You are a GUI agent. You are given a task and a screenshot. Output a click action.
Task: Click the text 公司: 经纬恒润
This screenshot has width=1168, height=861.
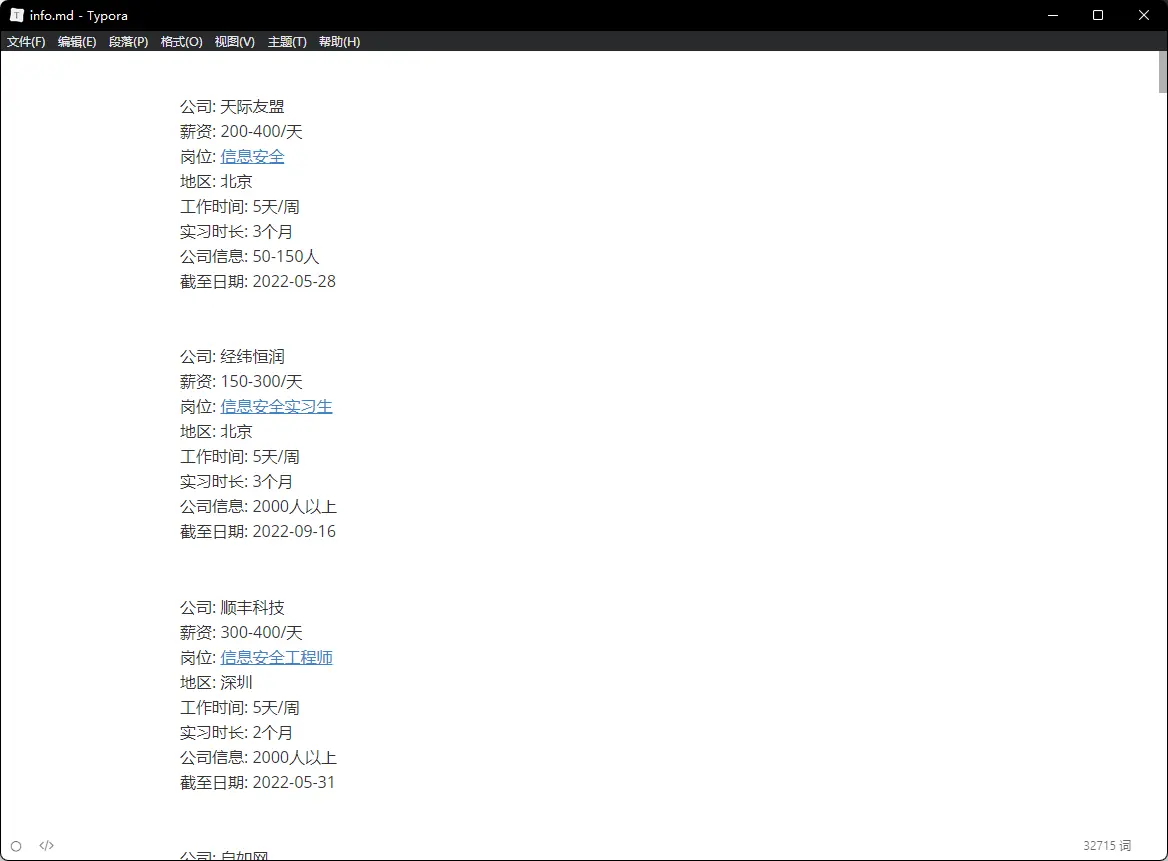pos(232,357)
